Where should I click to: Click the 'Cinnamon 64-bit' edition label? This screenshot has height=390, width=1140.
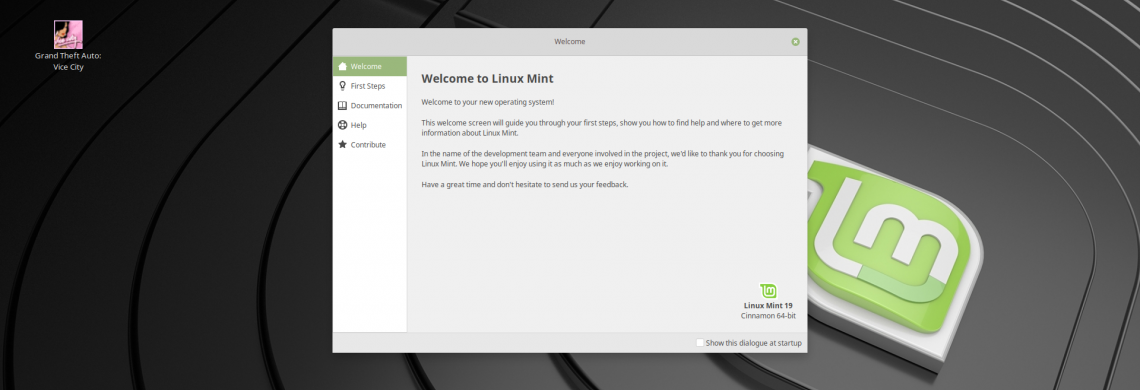click(x=768, y=317)
